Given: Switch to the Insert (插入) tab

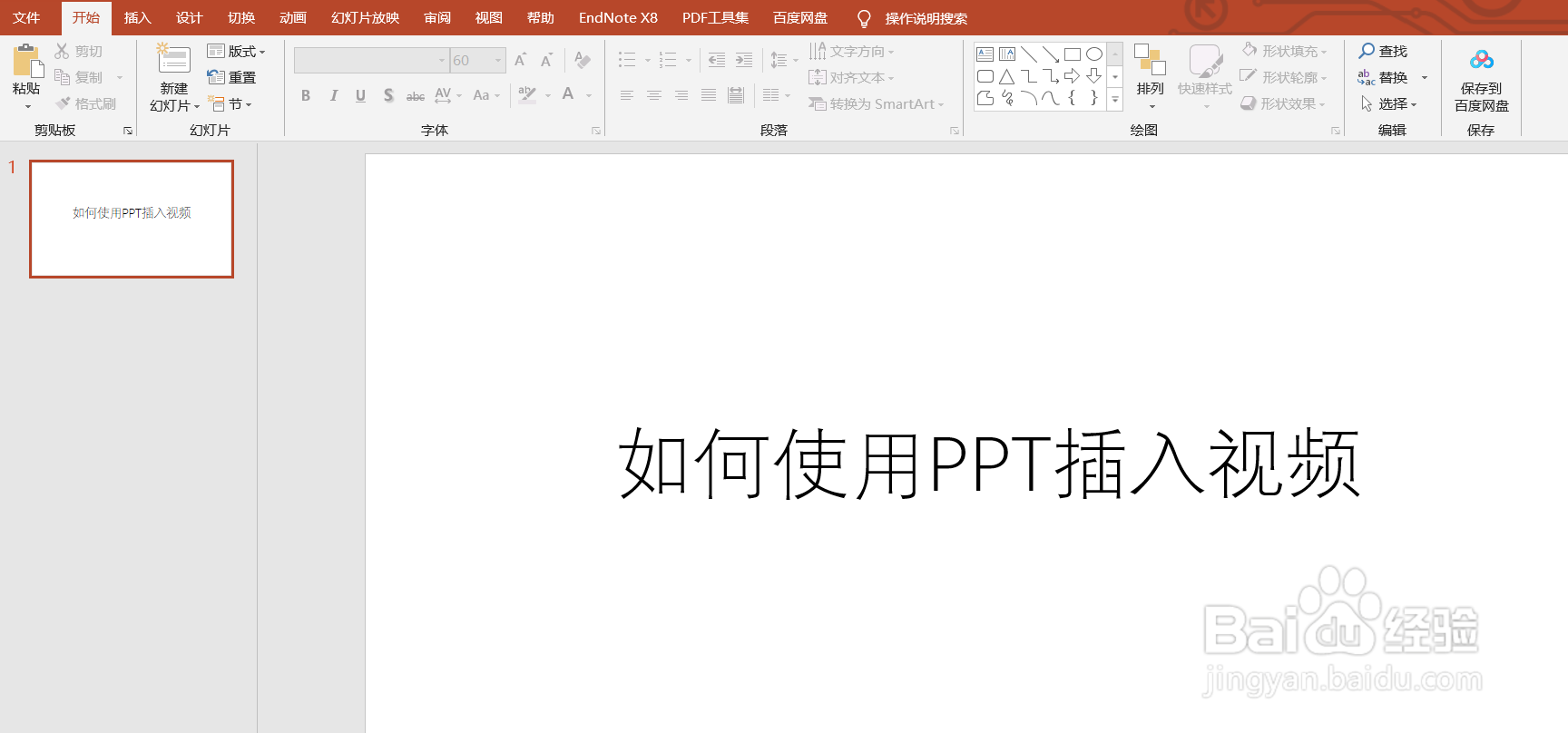Looking at the screenshot, I should [137, 18].
